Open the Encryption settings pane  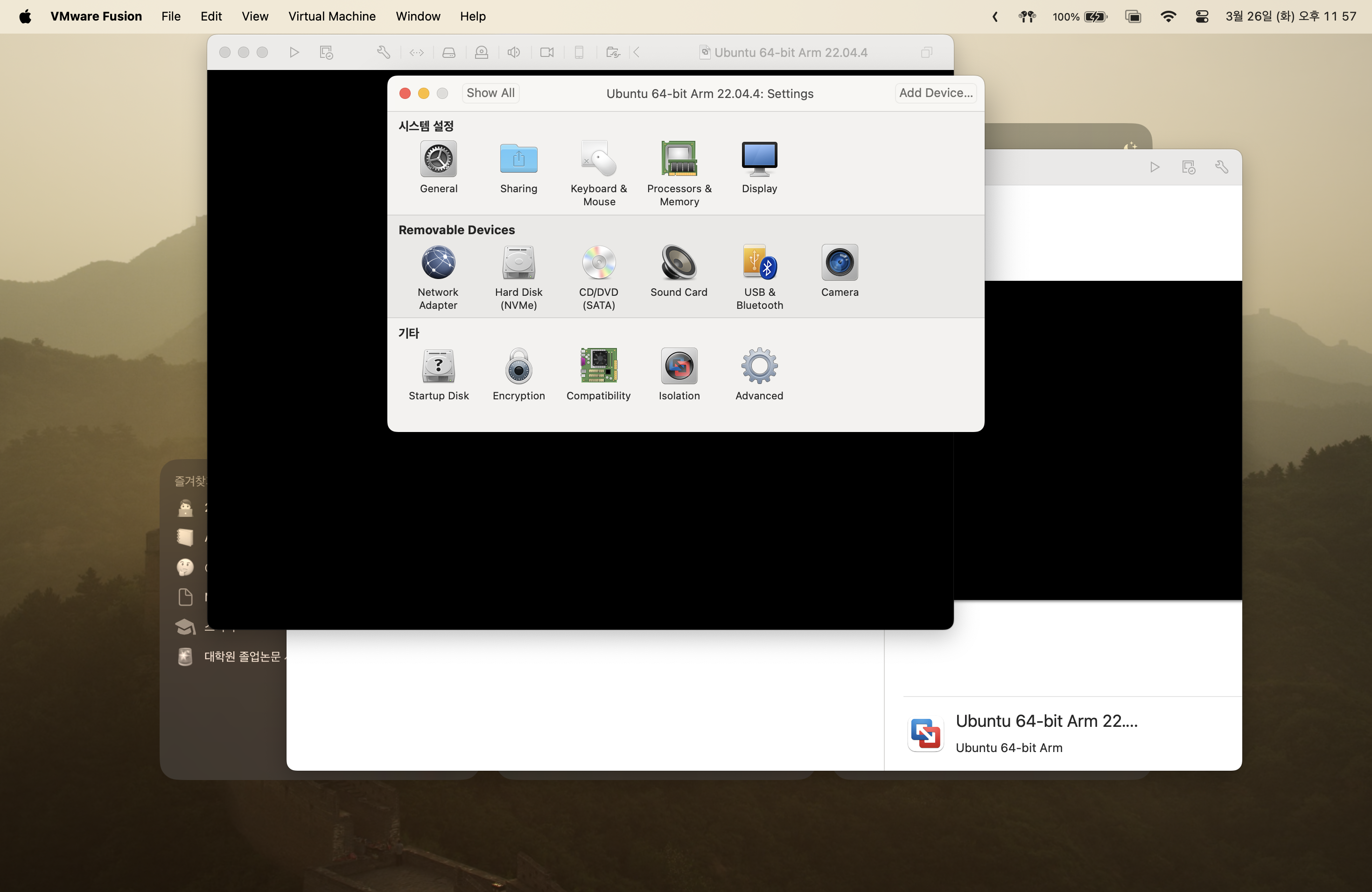[518, 375]
